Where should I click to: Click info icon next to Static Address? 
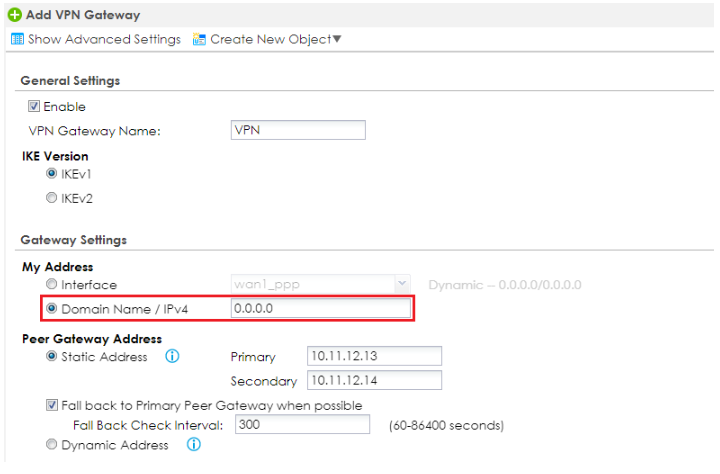tap(171, 356)
